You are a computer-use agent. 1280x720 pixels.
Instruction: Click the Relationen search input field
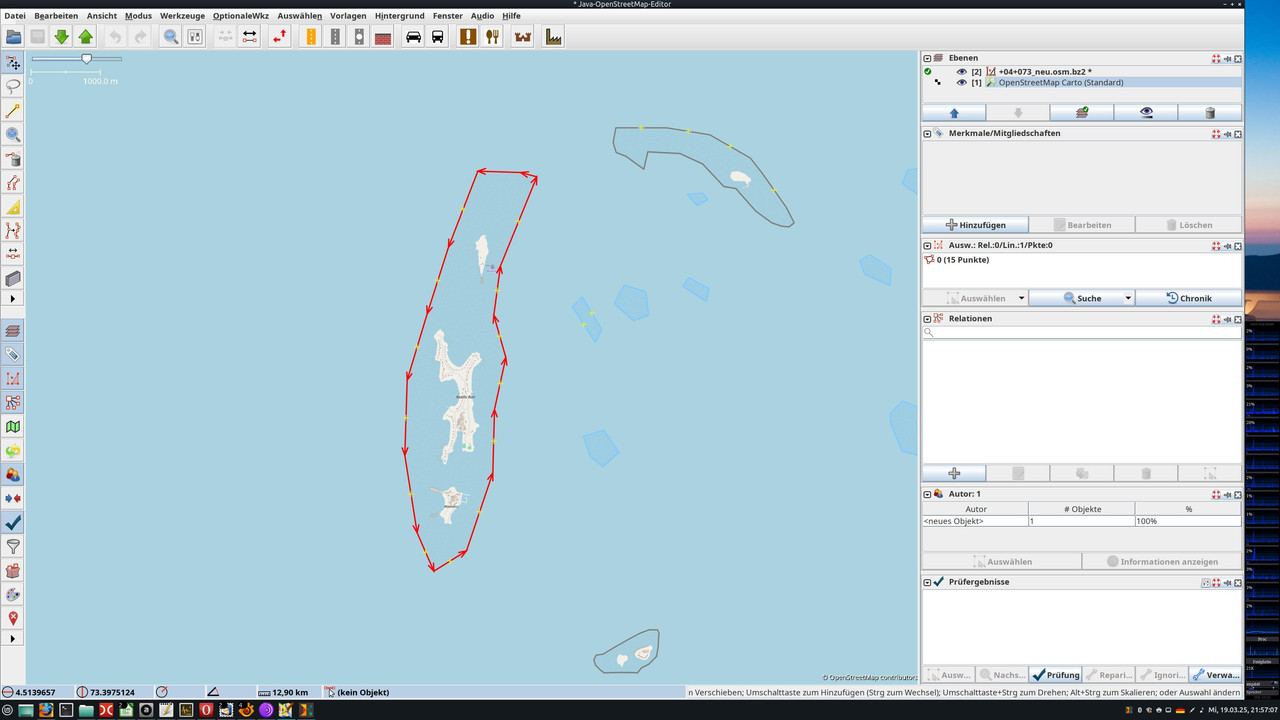point(1082,333)
